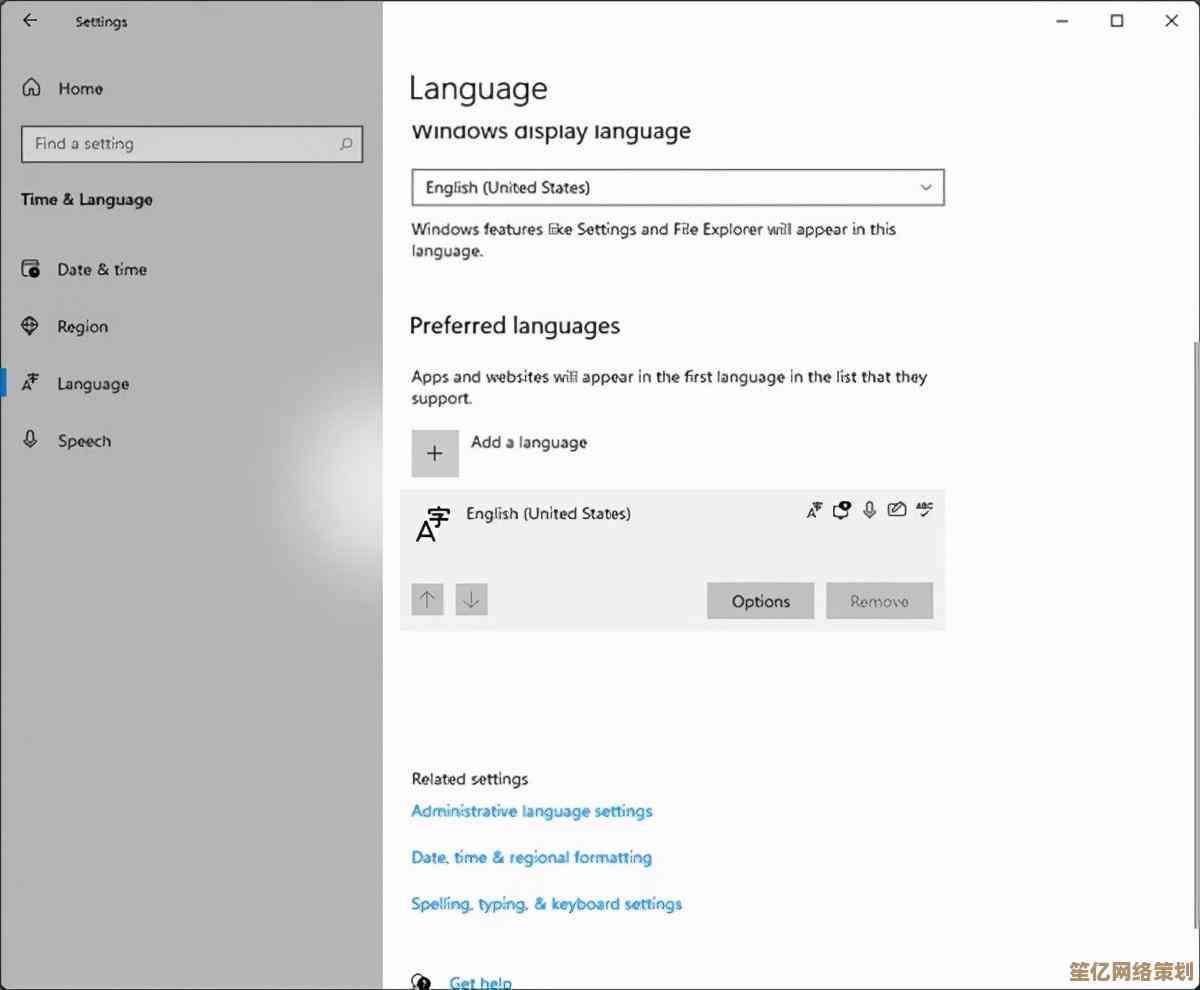Screen dimensions: 1200x990
Task: Click the Home icon in sidebar
Action: coord(32,88)
